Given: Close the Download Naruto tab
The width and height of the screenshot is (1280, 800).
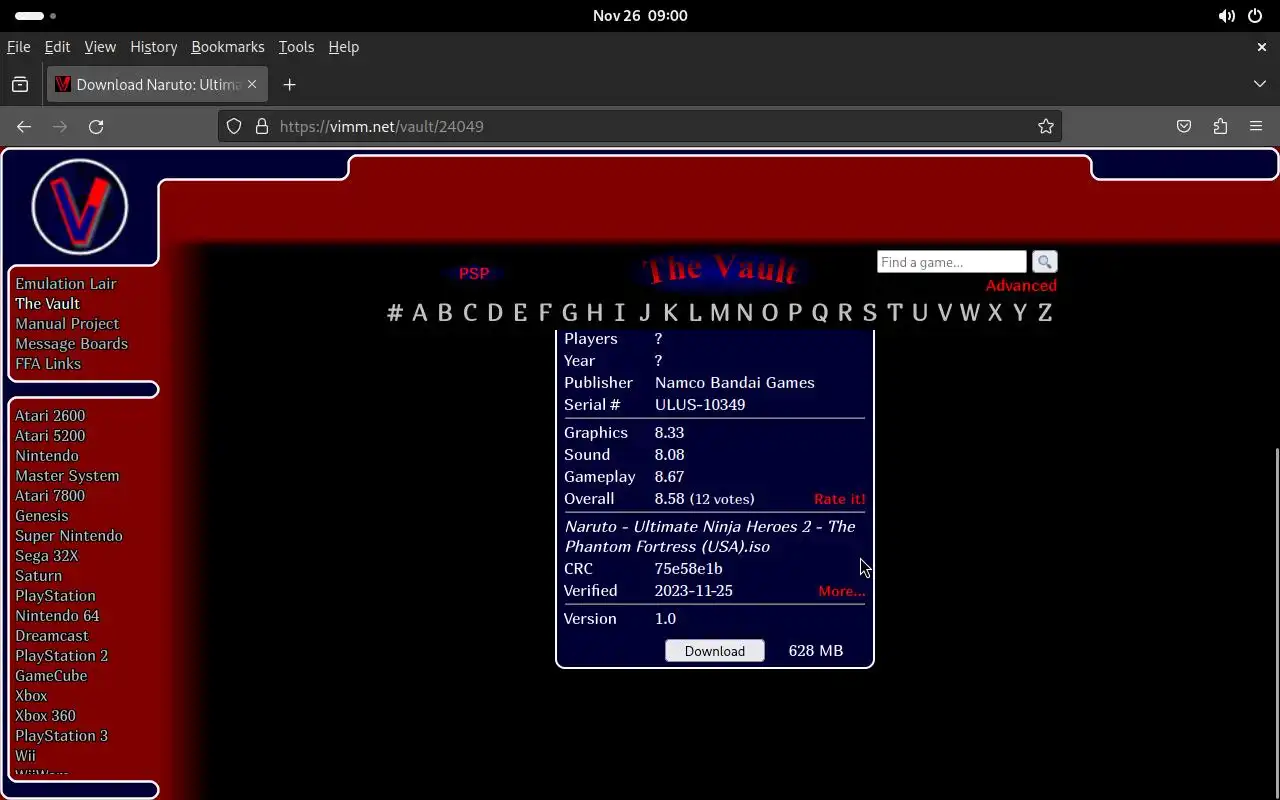Looking at the screenshot, I should pos(252,84).
